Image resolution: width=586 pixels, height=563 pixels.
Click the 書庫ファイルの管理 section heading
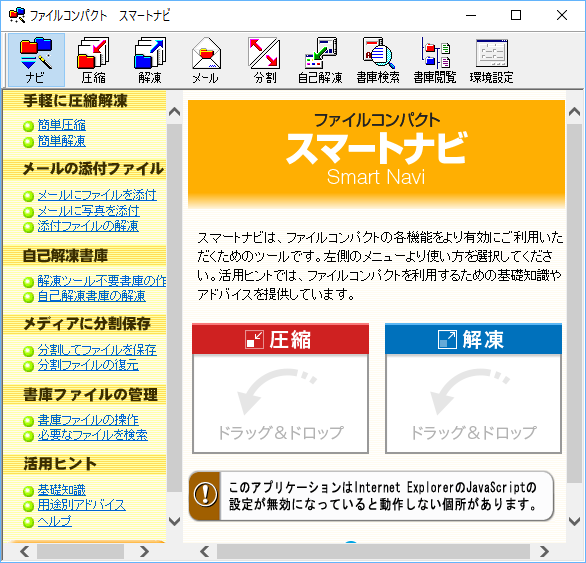[90, 395]
